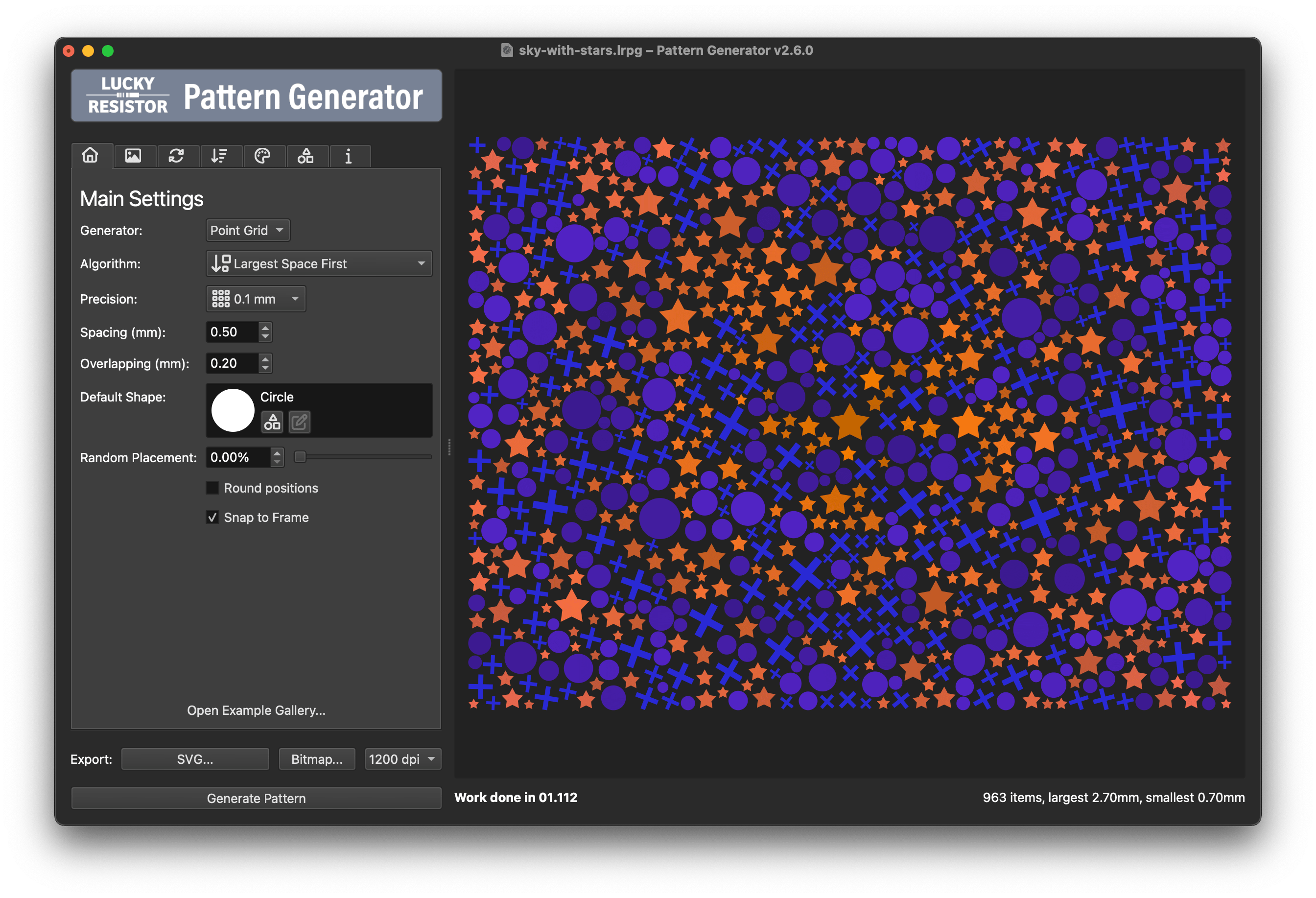Expand the Generator Point Grid dropdown
Image resolution: width=1316 pixels, height=898 pixels.
[247, 231]
